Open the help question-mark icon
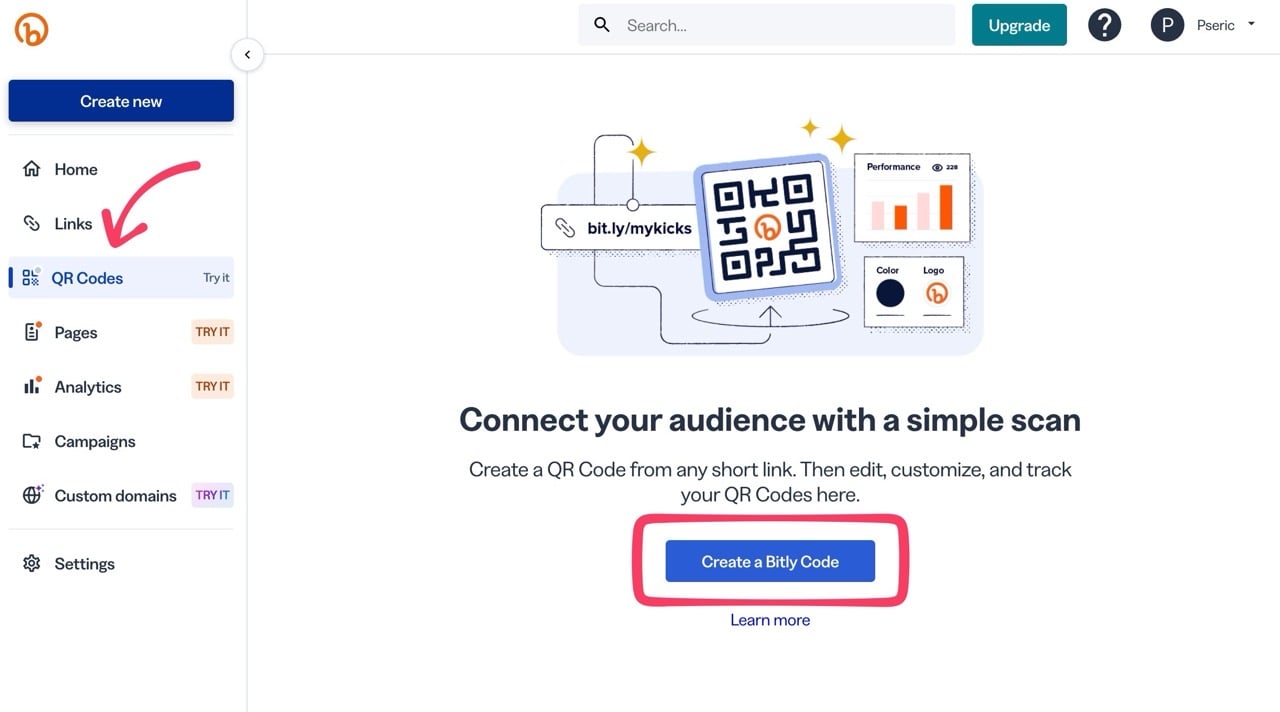Screen dimensions: 1280x712 1104,24
